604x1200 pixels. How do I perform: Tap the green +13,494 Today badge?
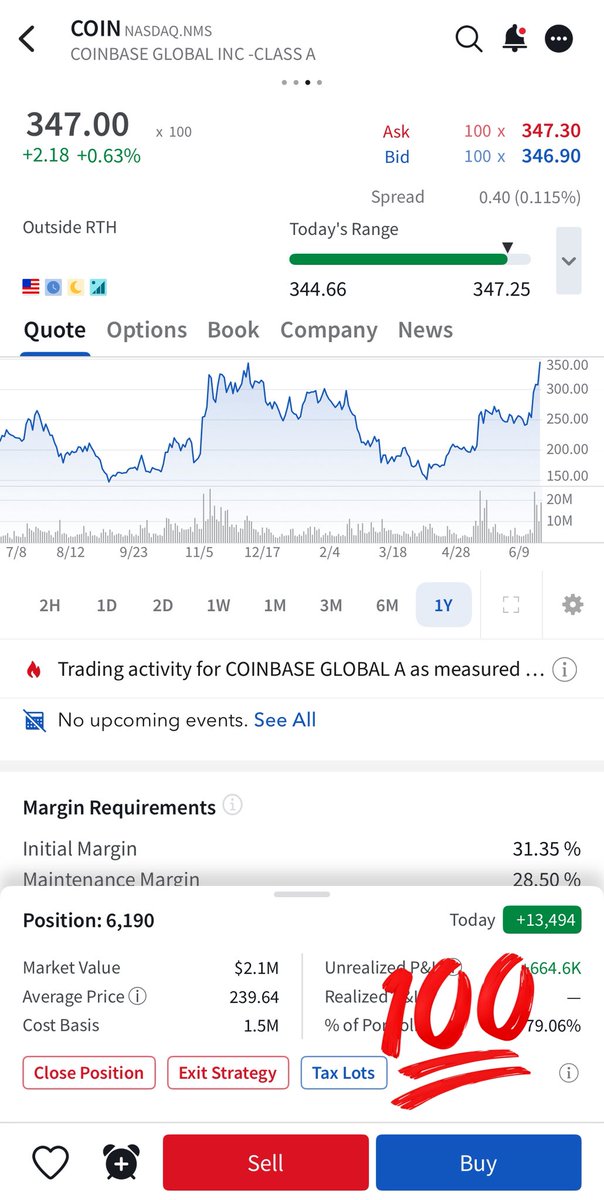coord(542,920)
